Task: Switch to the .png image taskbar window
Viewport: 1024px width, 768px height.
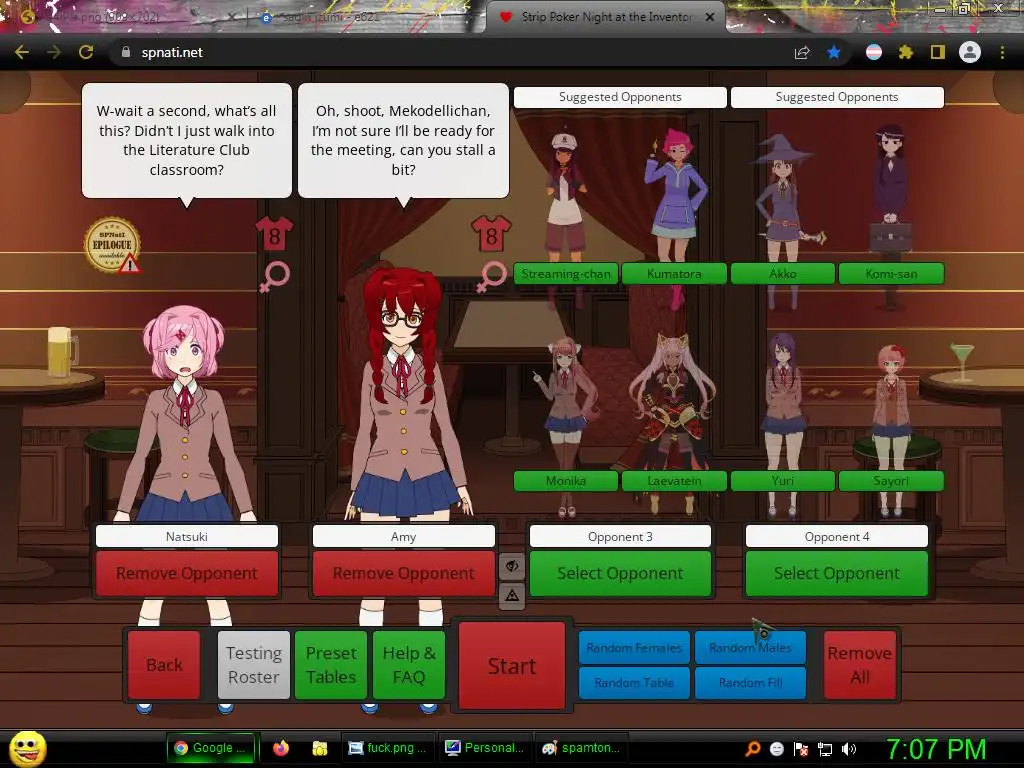Action: [387, 748]
